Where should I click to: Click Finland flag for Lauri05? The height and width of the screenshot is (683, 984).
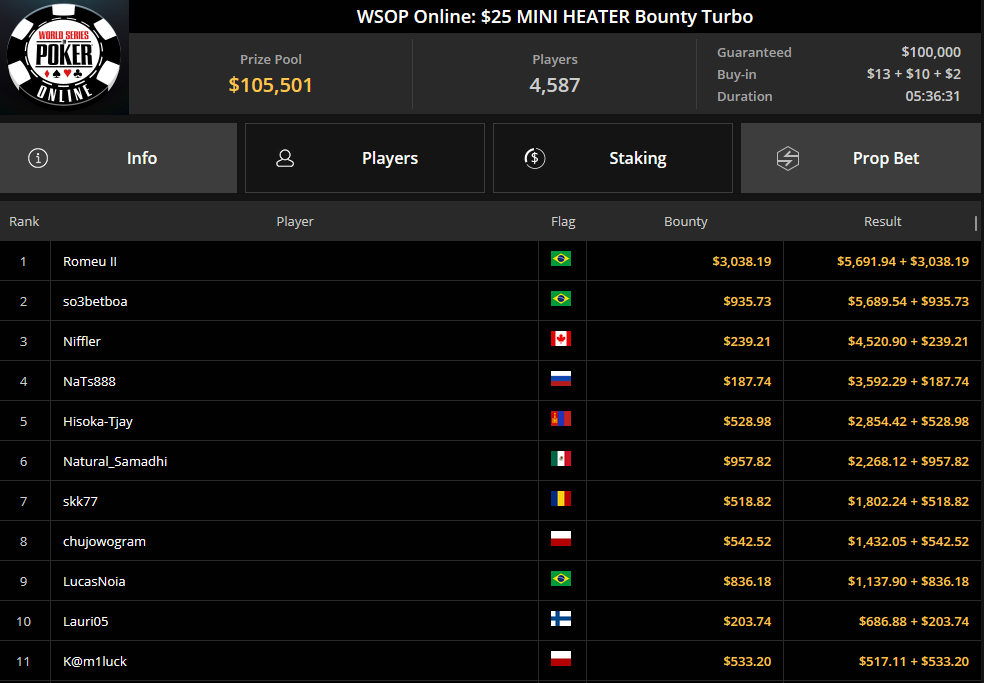(560, 619)
